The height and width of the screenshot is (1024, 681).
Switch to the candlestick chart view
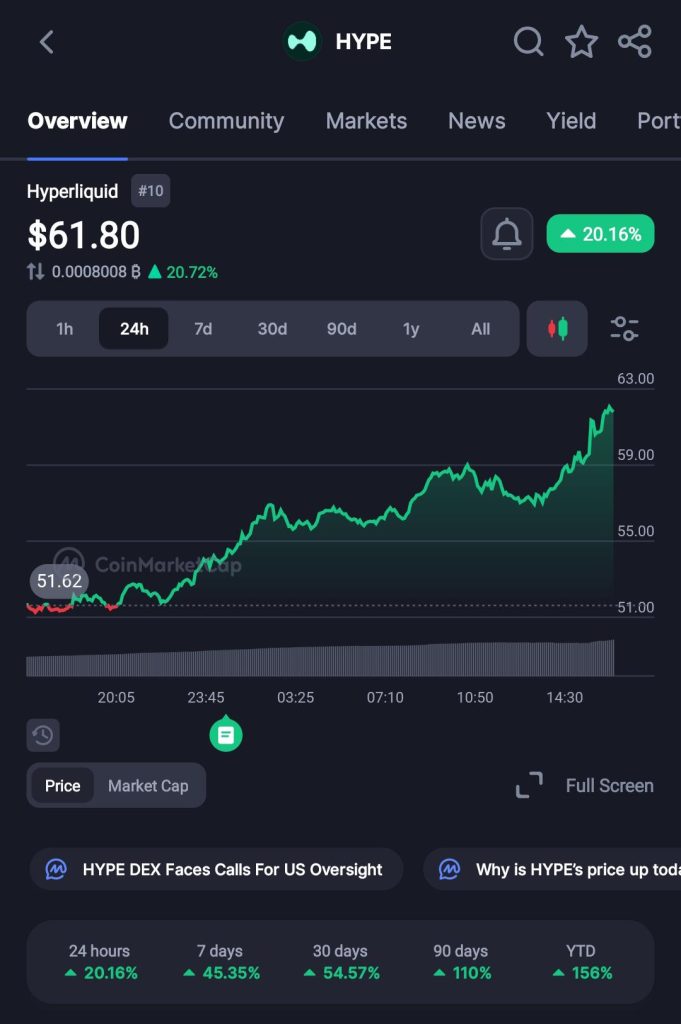[557, 328]
